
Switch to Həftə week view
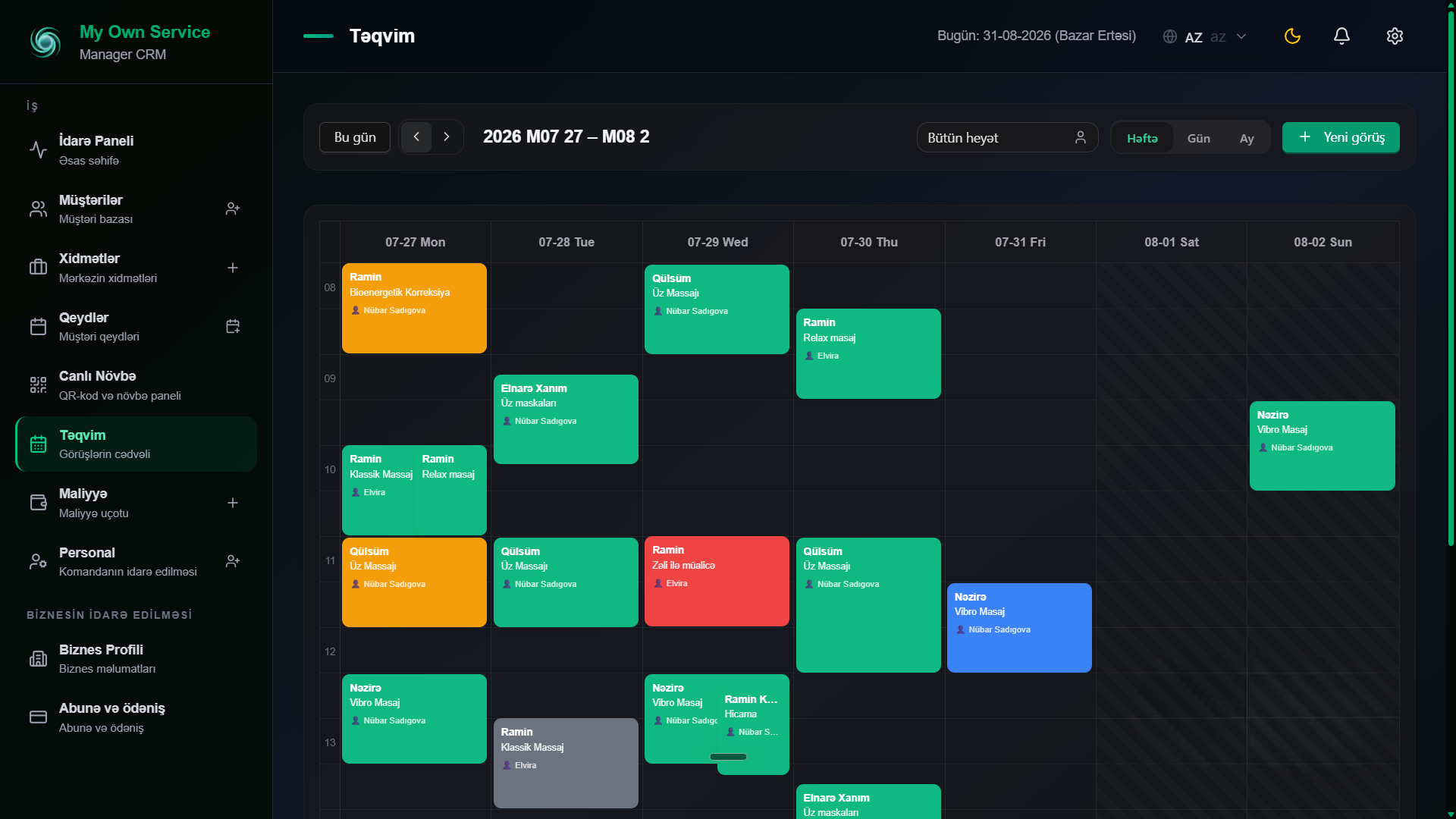pos(1142,138)
